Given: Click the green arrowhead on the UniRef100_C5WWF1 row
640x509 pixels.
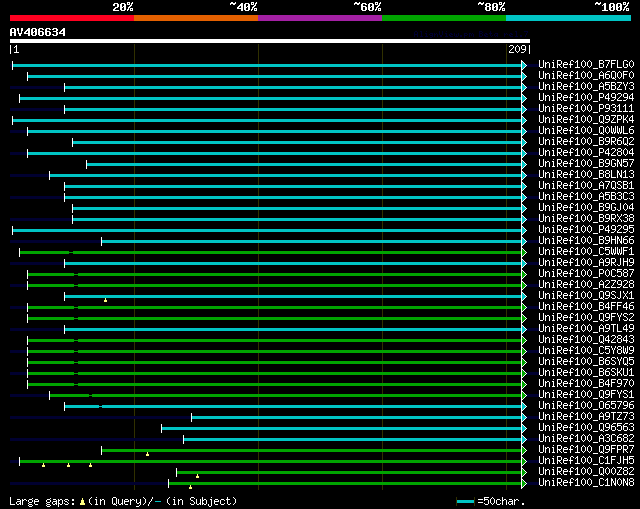Looking at the screenshot, I should (524, 252).
